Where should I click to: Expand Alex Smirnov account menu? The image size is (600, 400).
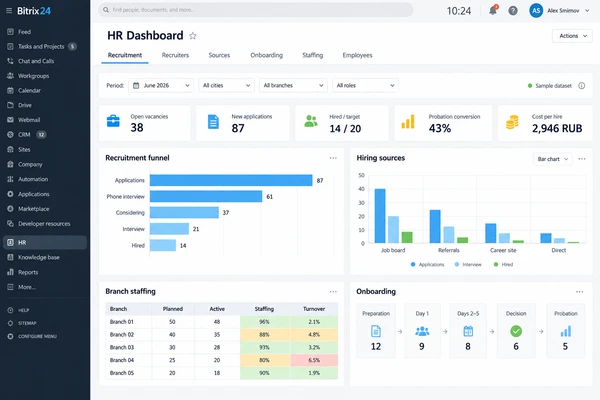tap(568, 11)
